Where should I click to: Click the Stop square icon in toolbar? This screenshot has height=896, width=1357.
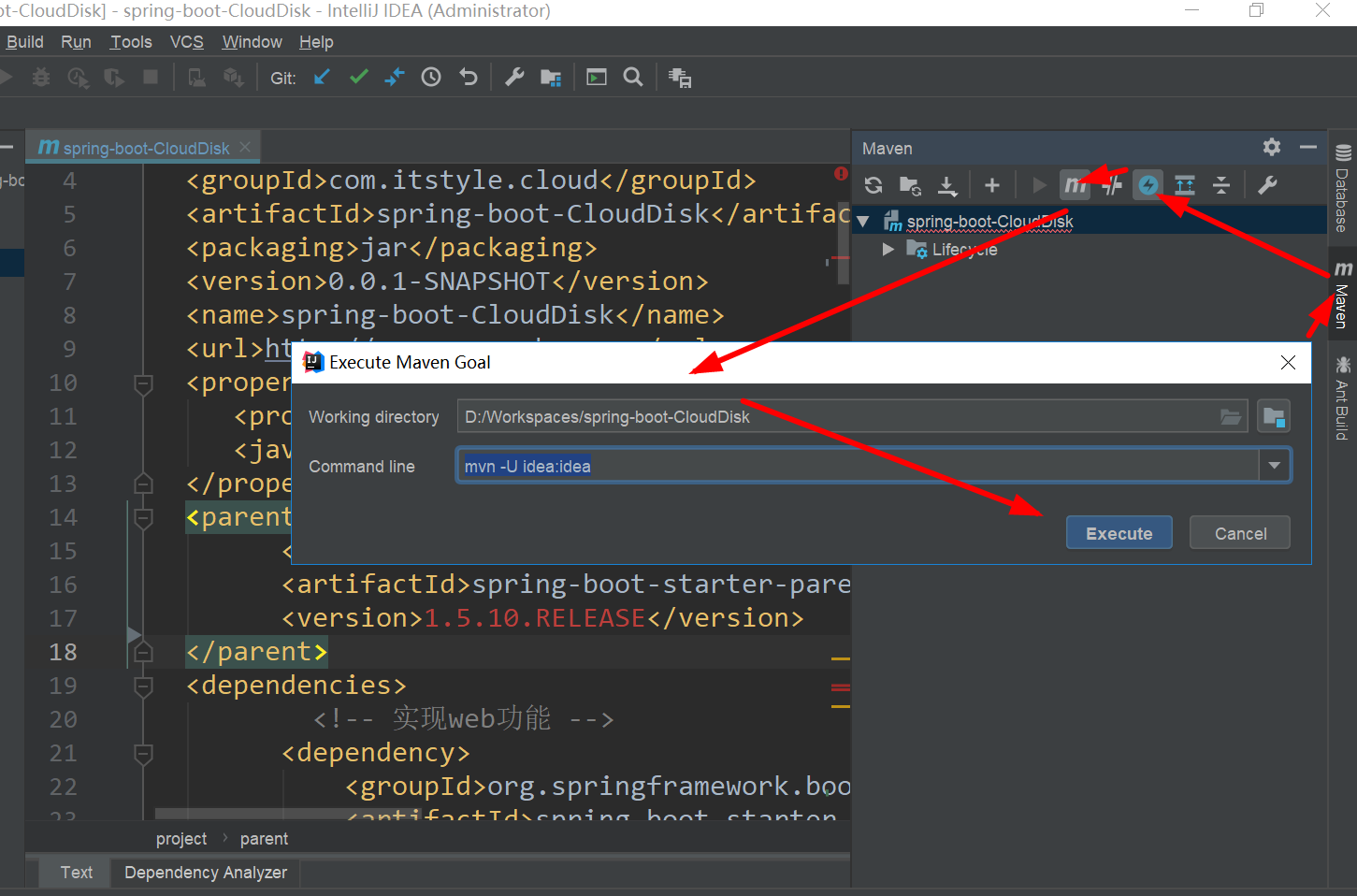(x=151, y=77)
